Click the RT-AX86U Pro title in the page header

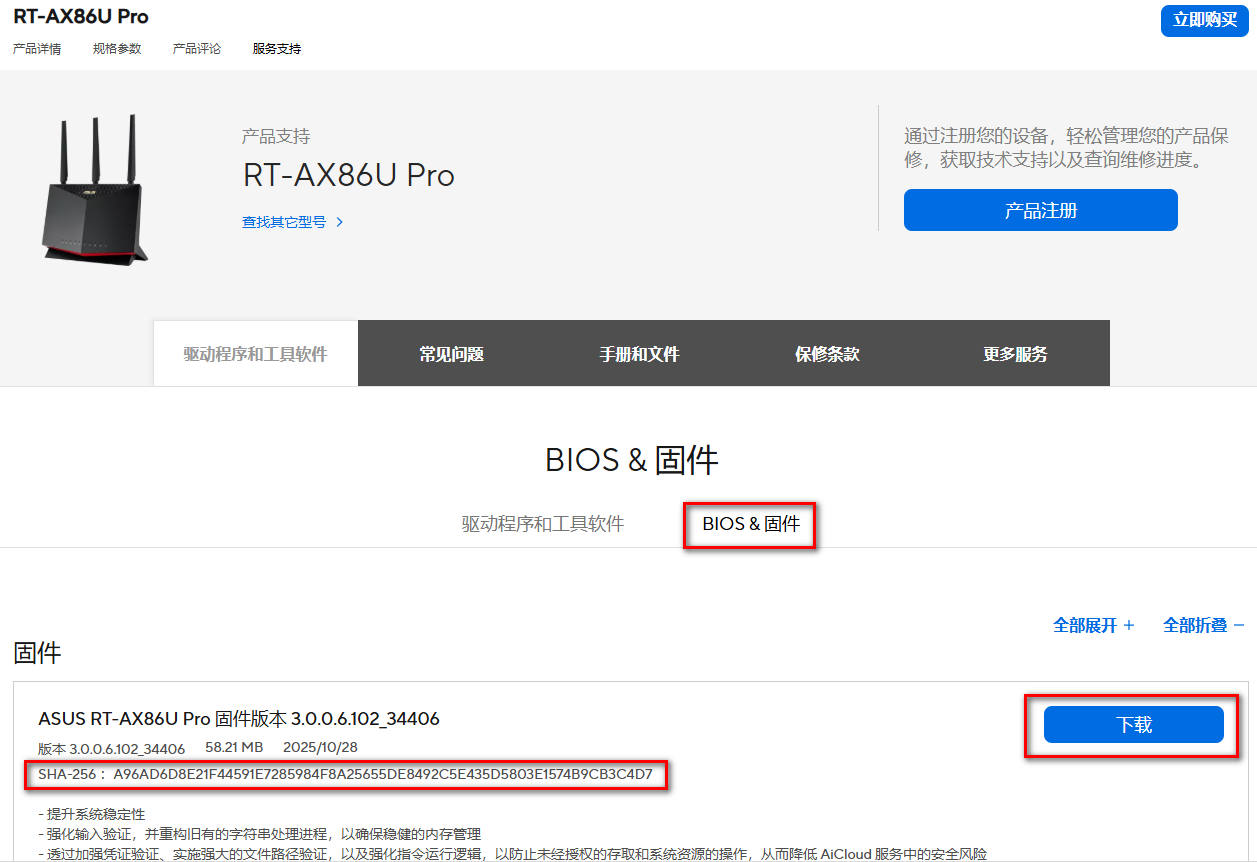pyautogui.click(x=81, y=17)
